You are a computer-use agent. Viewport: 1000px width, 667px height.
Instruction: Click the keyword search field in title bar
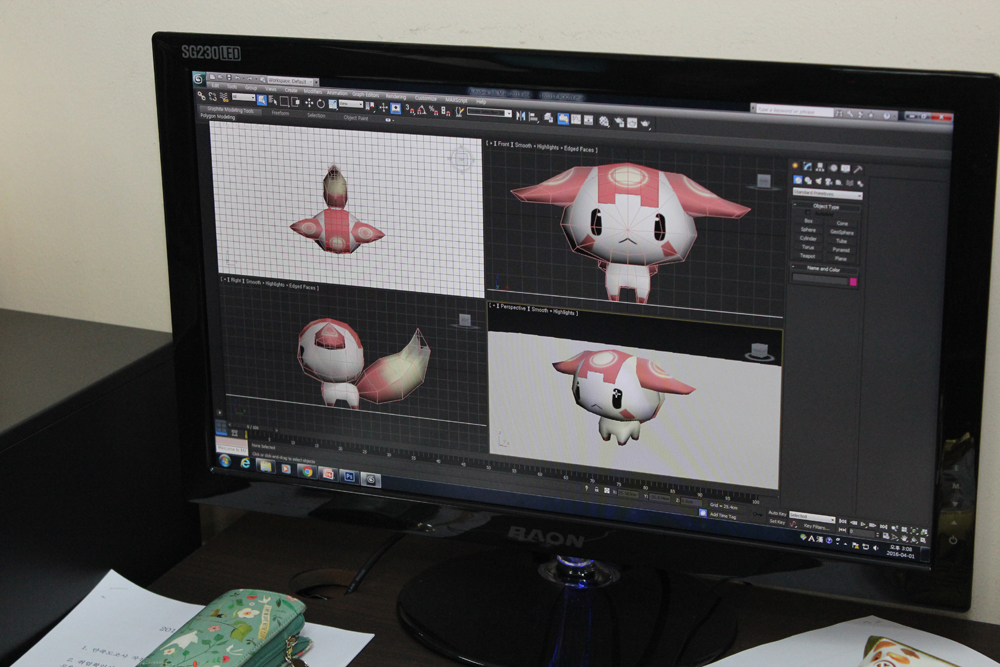[793, 110]
